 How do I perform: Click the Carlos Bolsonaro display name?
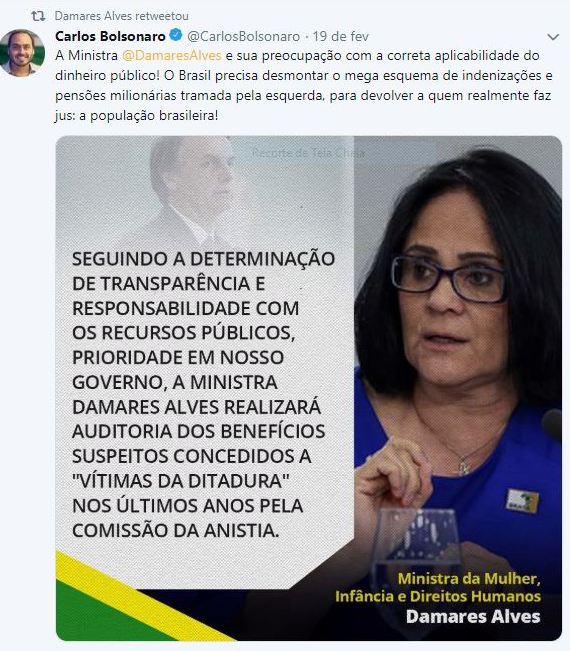(x=110, y=36)
